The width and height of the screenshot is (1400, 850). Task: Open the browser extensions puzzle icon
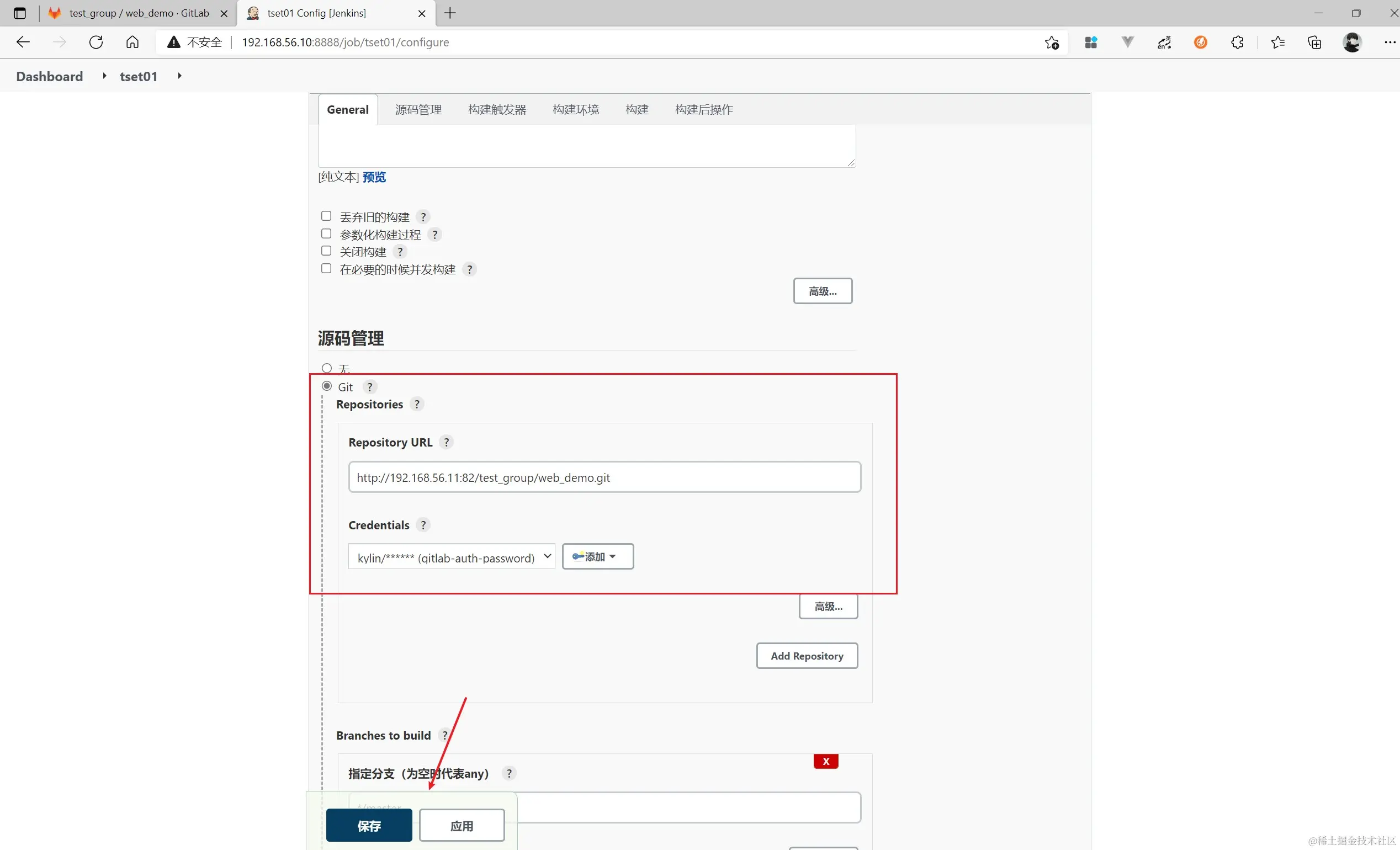tap(1237, 42)
